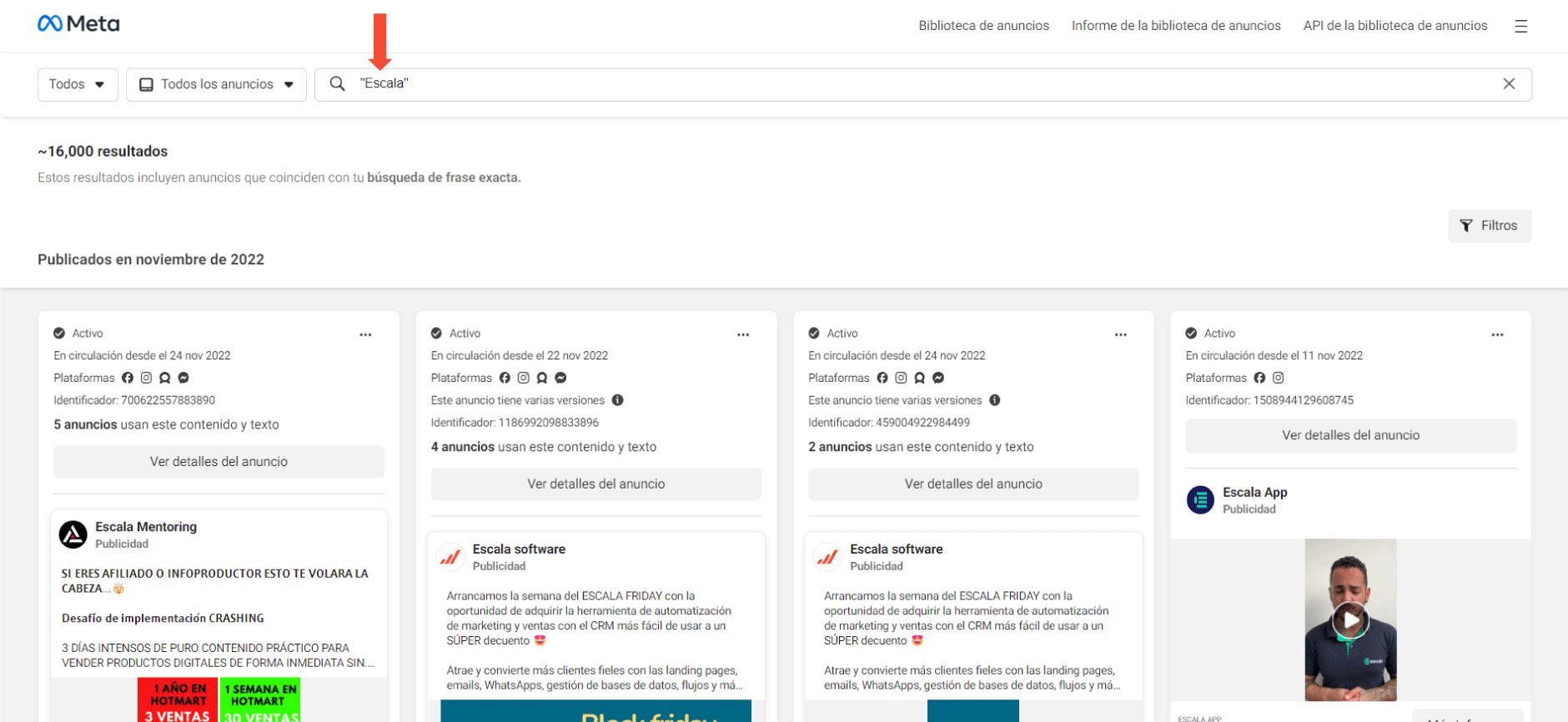The width and height of the screenshot is (1568, 722).
Task: Click "Identificador: 1508944129608745" text
Action: [x=1269, y=401]
